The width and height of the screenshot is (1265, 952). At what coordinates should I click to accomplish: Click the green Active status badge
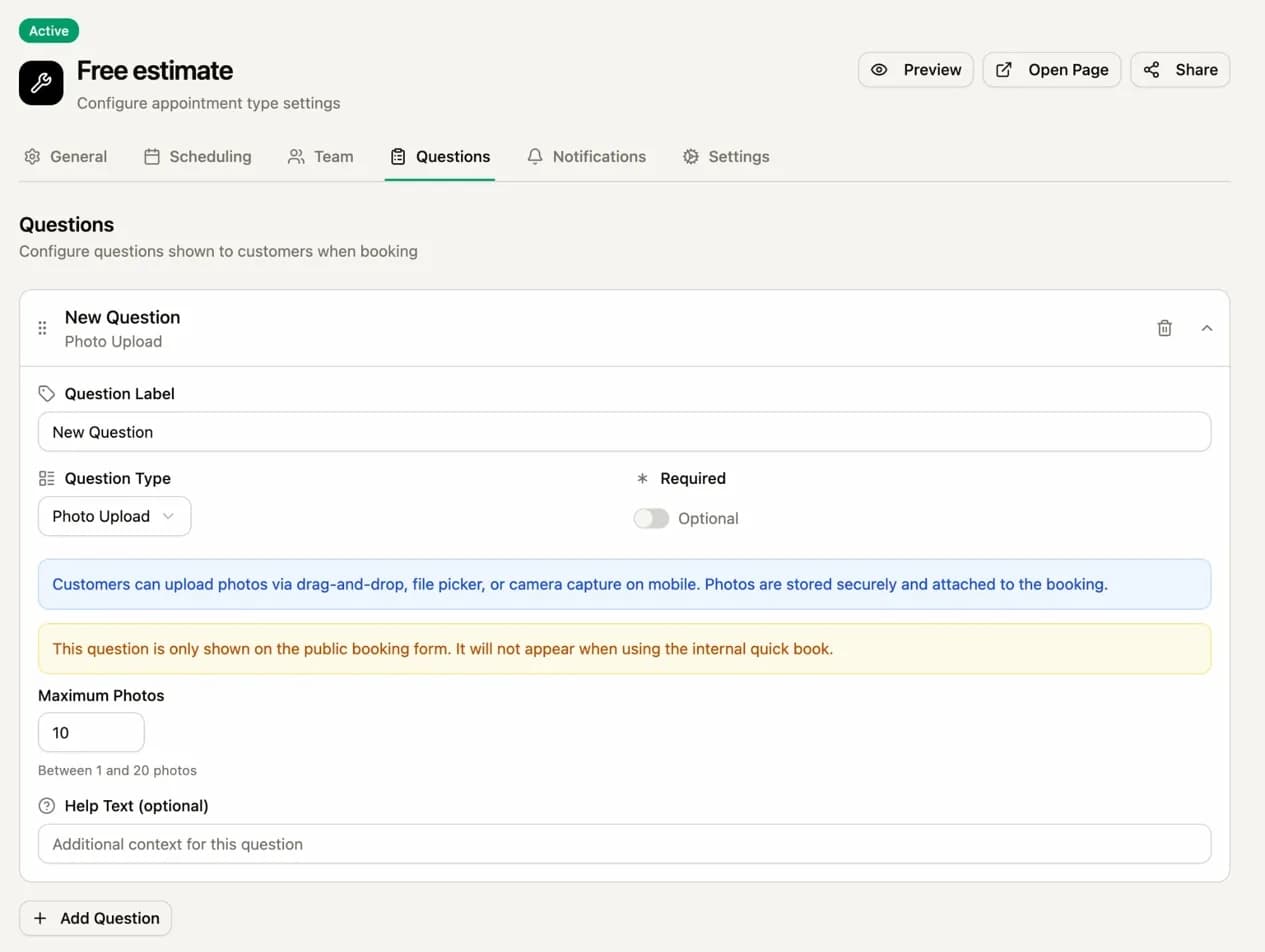coord(48,31)
